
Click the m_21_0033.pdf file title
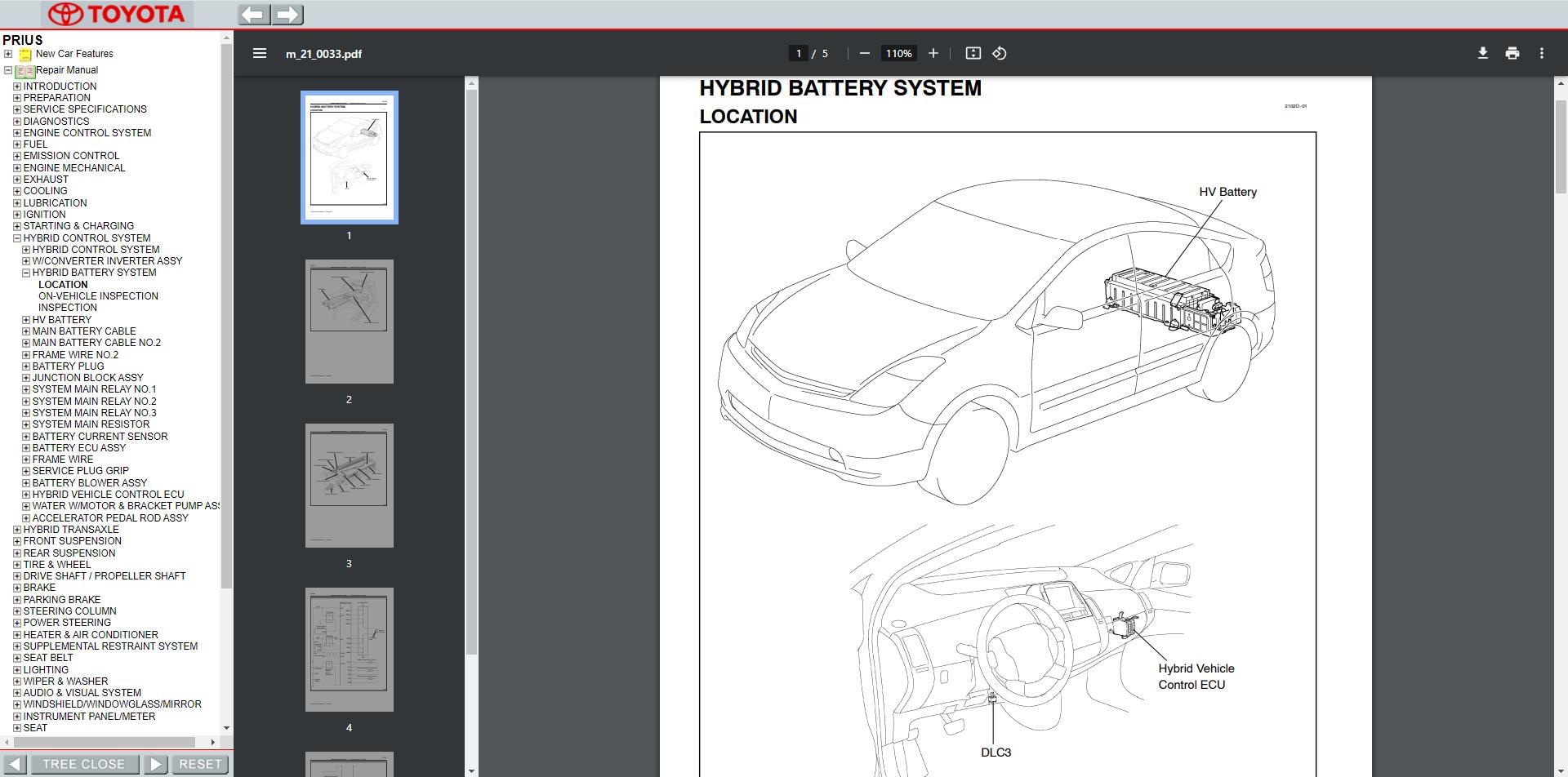click(323, 54)
